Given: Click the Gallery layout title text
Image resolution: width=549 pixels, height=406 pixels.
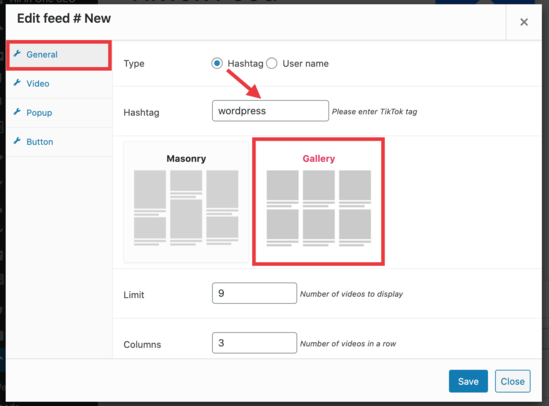Looking at the screenshot, I should pyautogui.click(x=319, y=159).
